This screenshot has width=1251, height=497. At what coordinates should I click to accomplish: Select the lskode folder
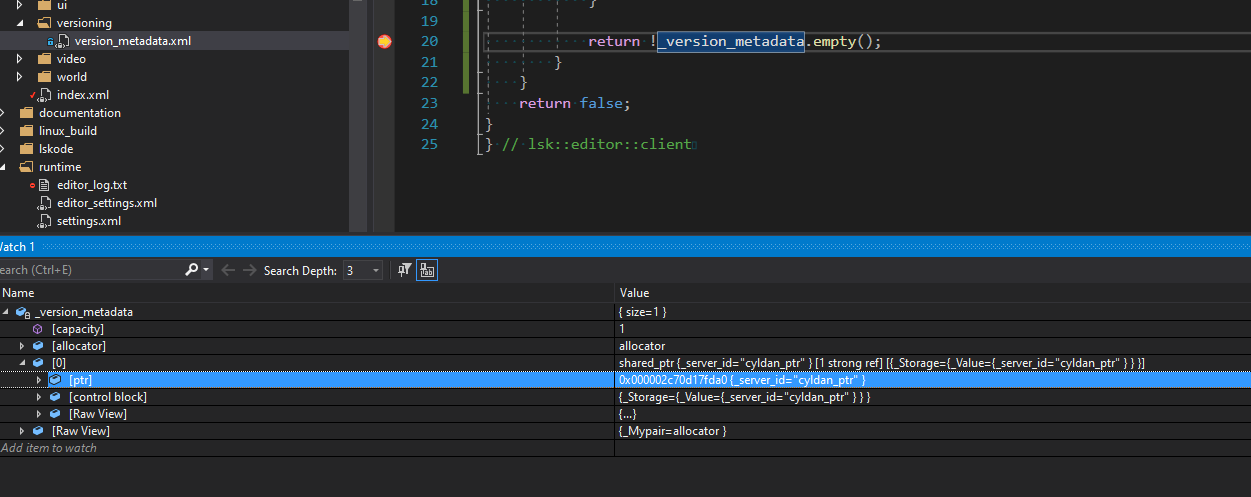point(56,149)
